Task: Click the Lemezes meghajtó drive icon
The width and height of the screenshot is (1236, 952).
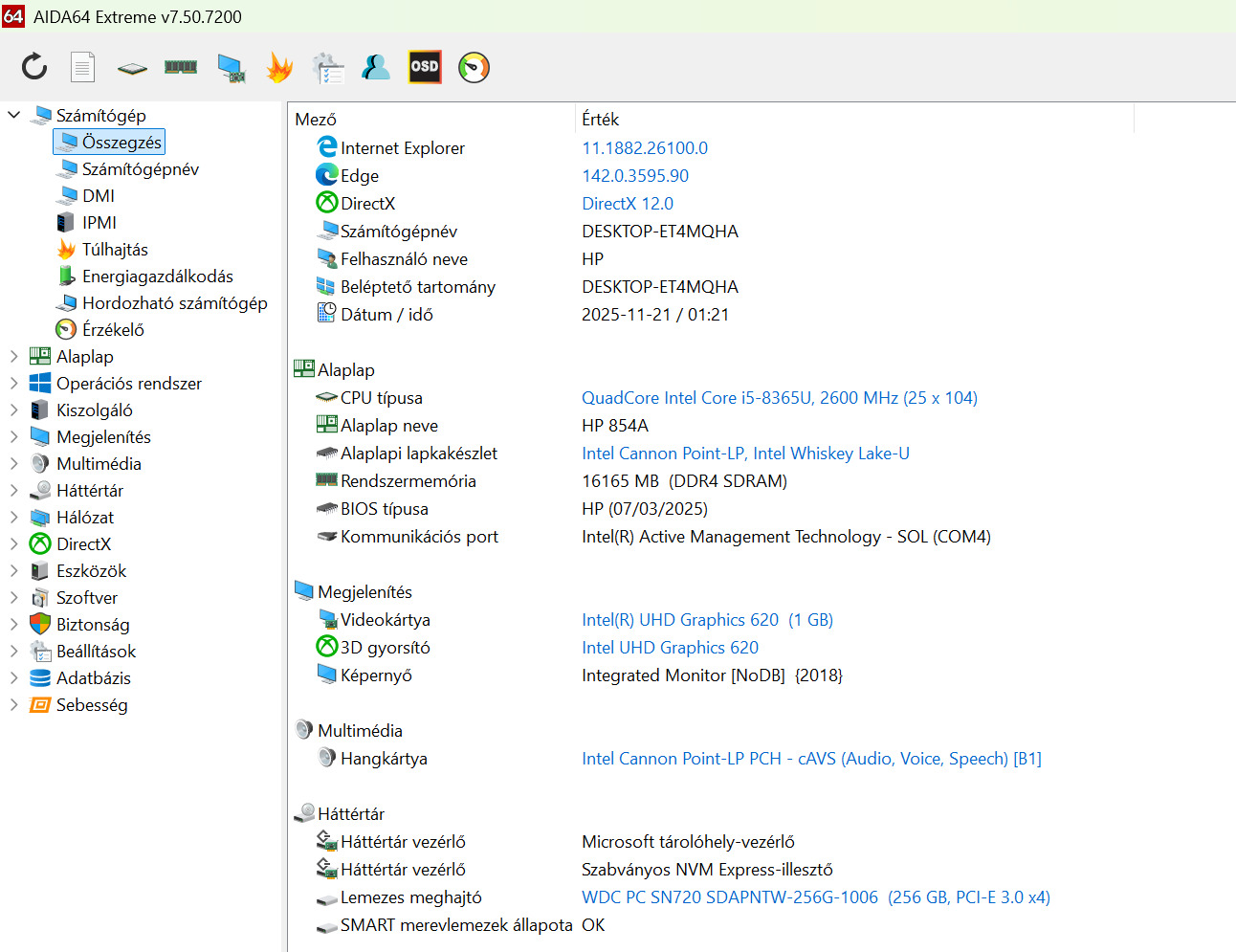Action: coord(327,898)
